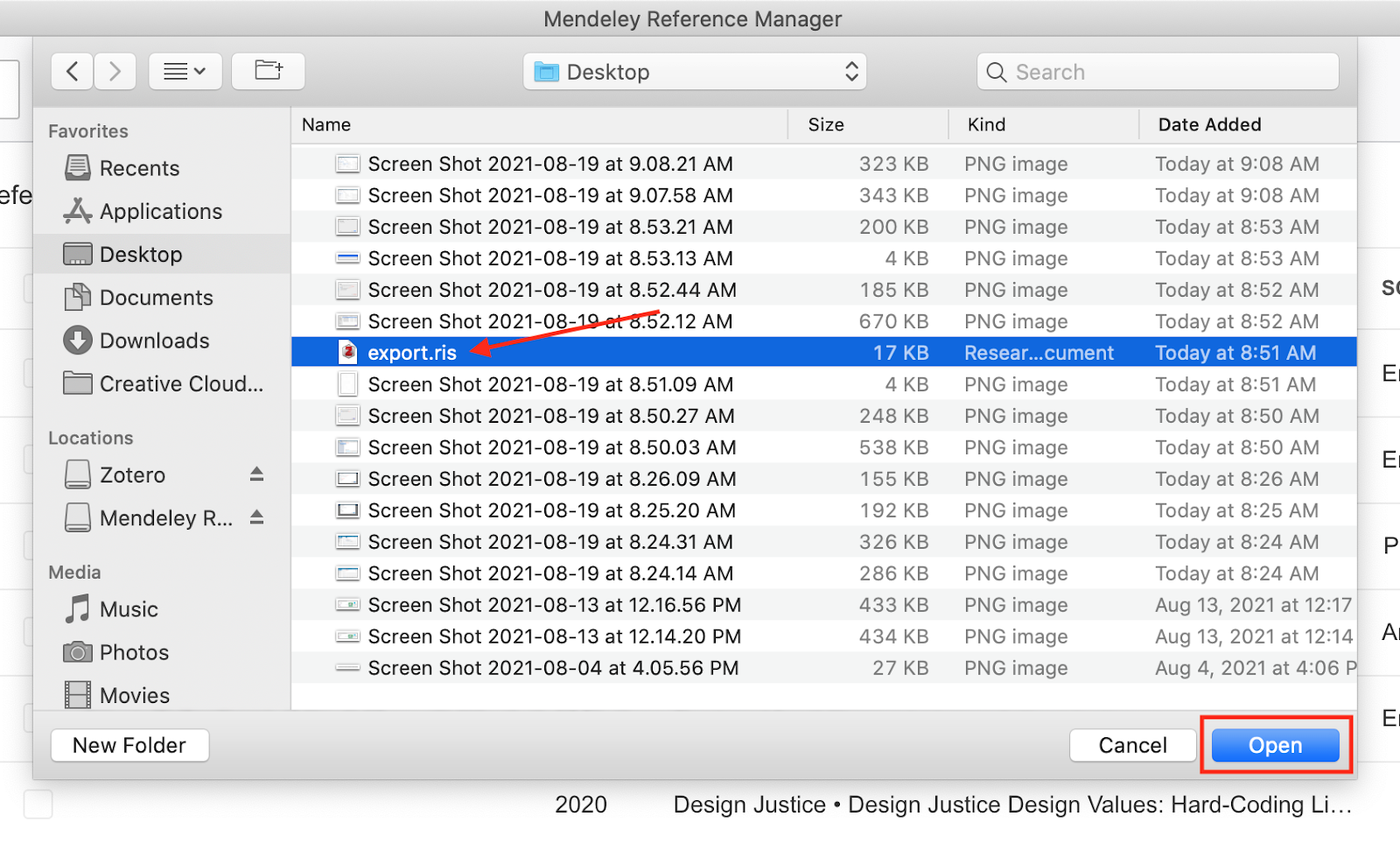Select the export.ris file

tap(824, 353)
